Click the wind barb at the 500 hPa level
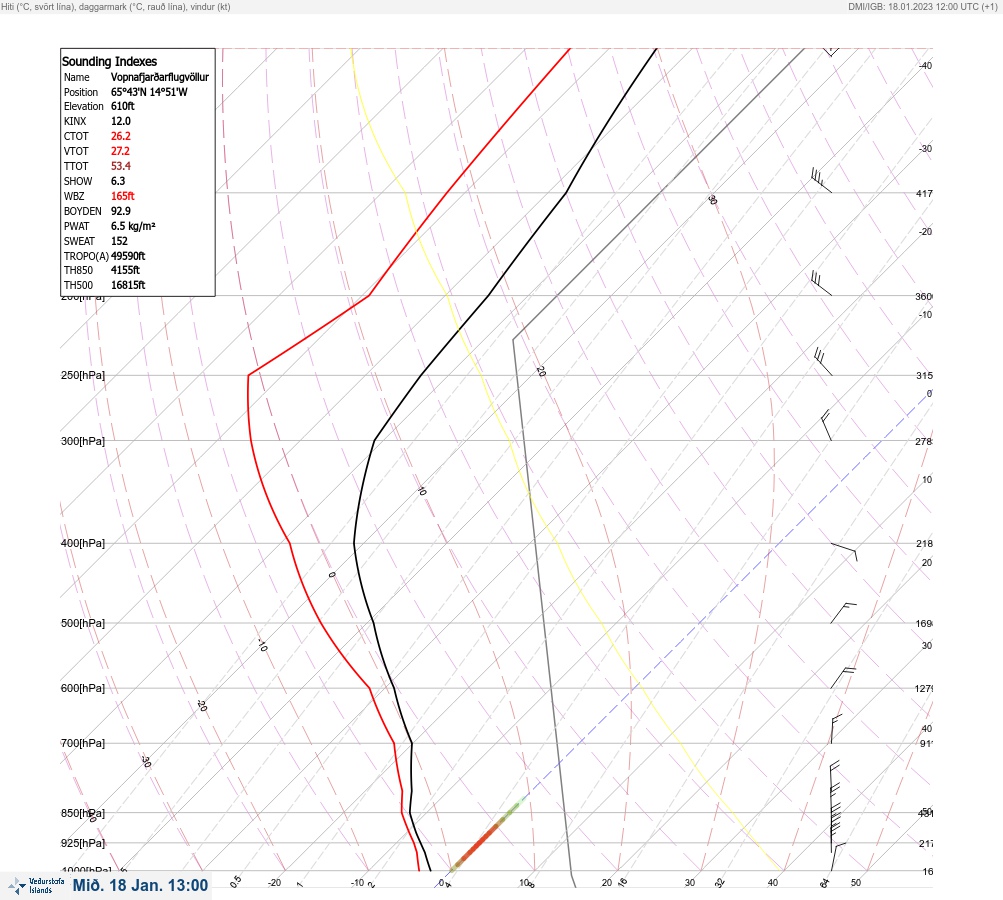The height and width of the screenshot is (900, 1003). click(843, 613)
